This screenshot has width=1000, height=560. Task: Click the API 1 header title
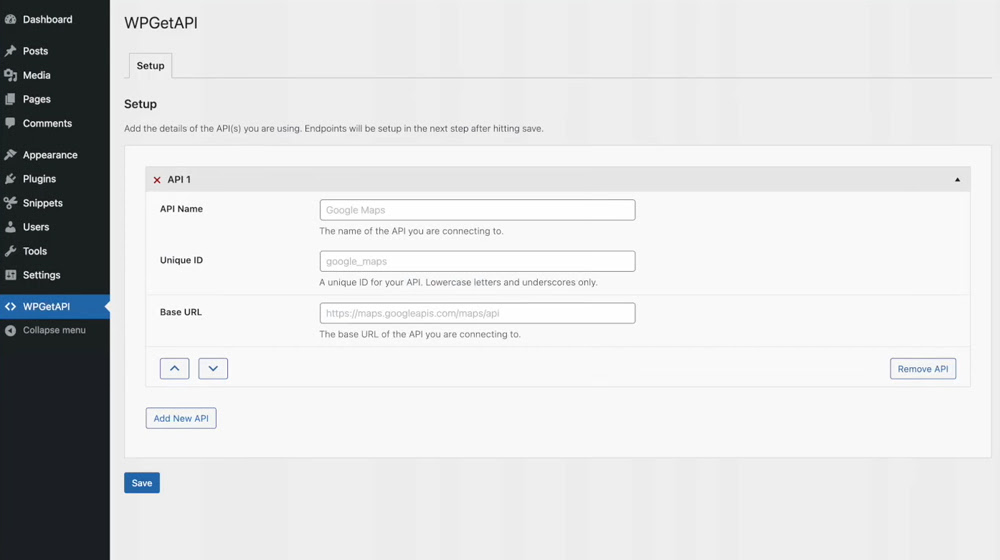tap(179, 180)
